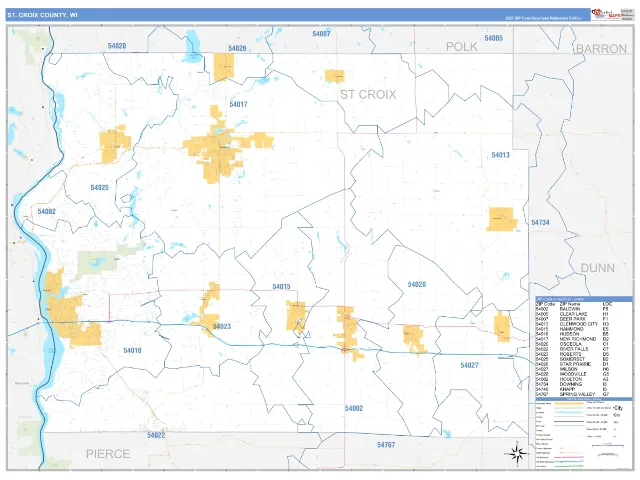The height and width of the screenshot is (480, 640).
Task: Select ZIP code label 54027
Action: tap(469, 365)
